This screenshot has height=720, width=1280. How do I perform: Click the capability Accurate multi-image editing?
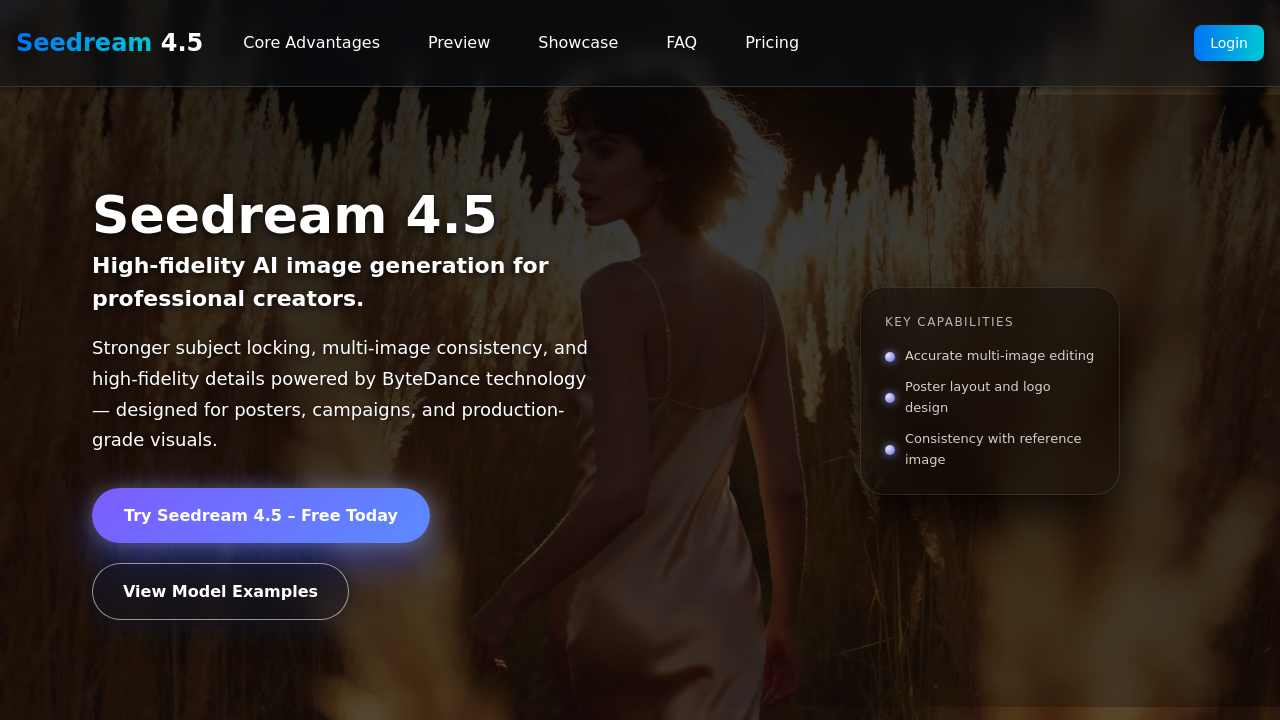click(x=999, y=355)
